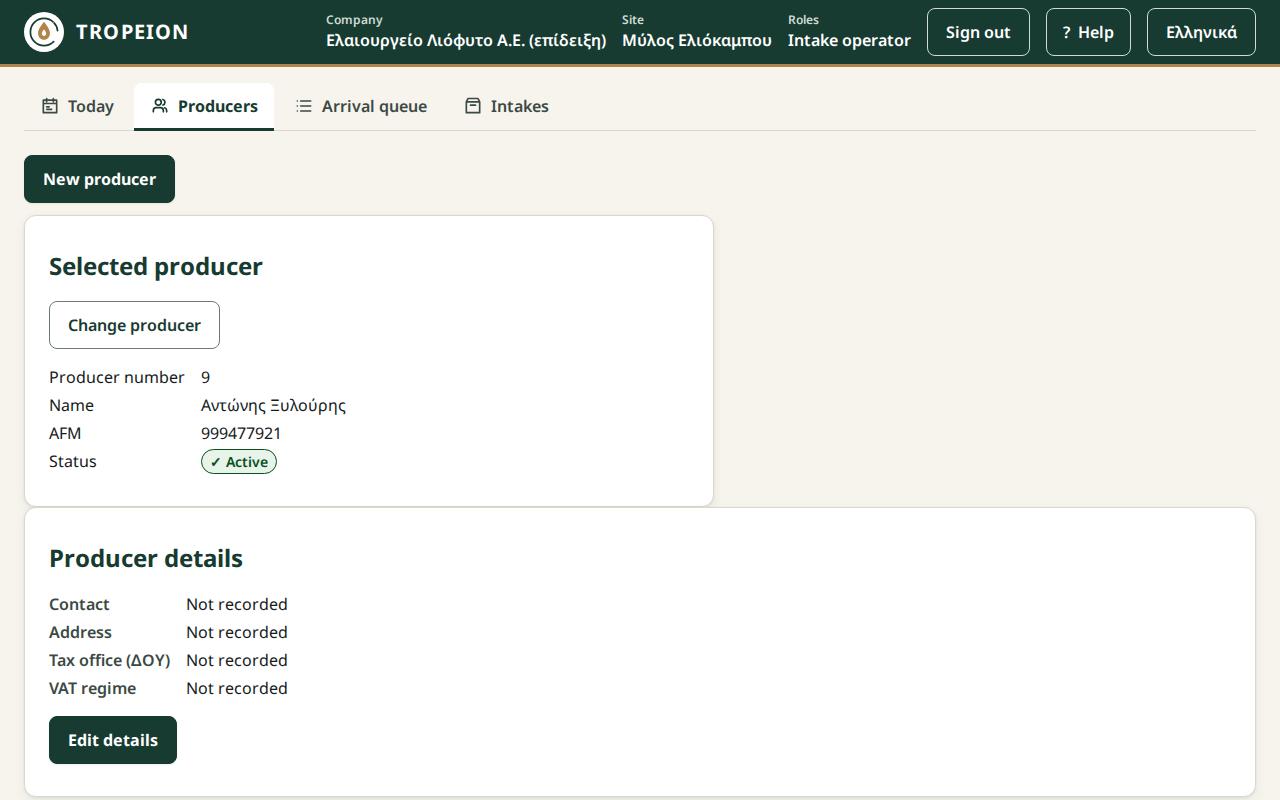
Task: Click the Active status badge
Action: (239, 462)
